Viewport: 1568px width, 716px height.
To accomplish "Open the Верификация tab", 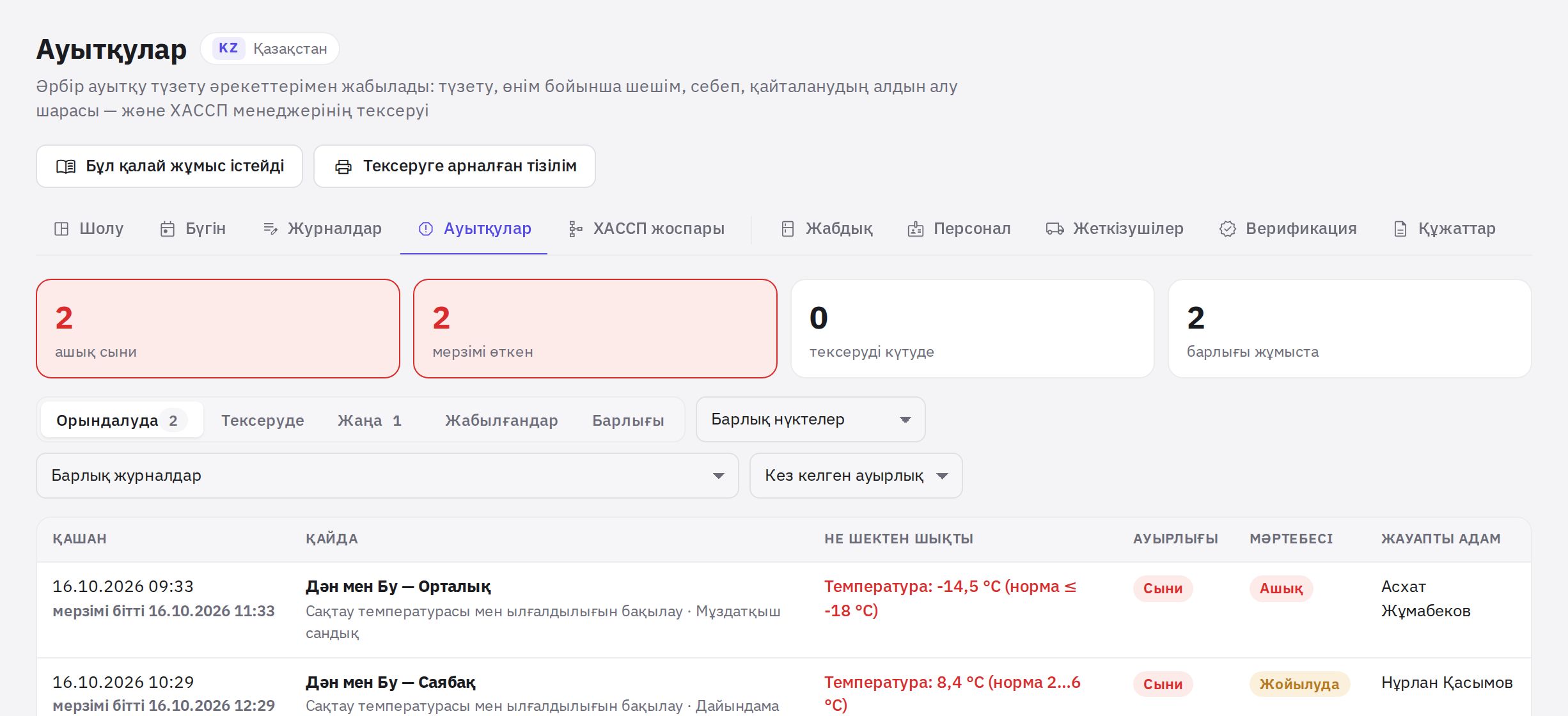I will [1288, 229].
